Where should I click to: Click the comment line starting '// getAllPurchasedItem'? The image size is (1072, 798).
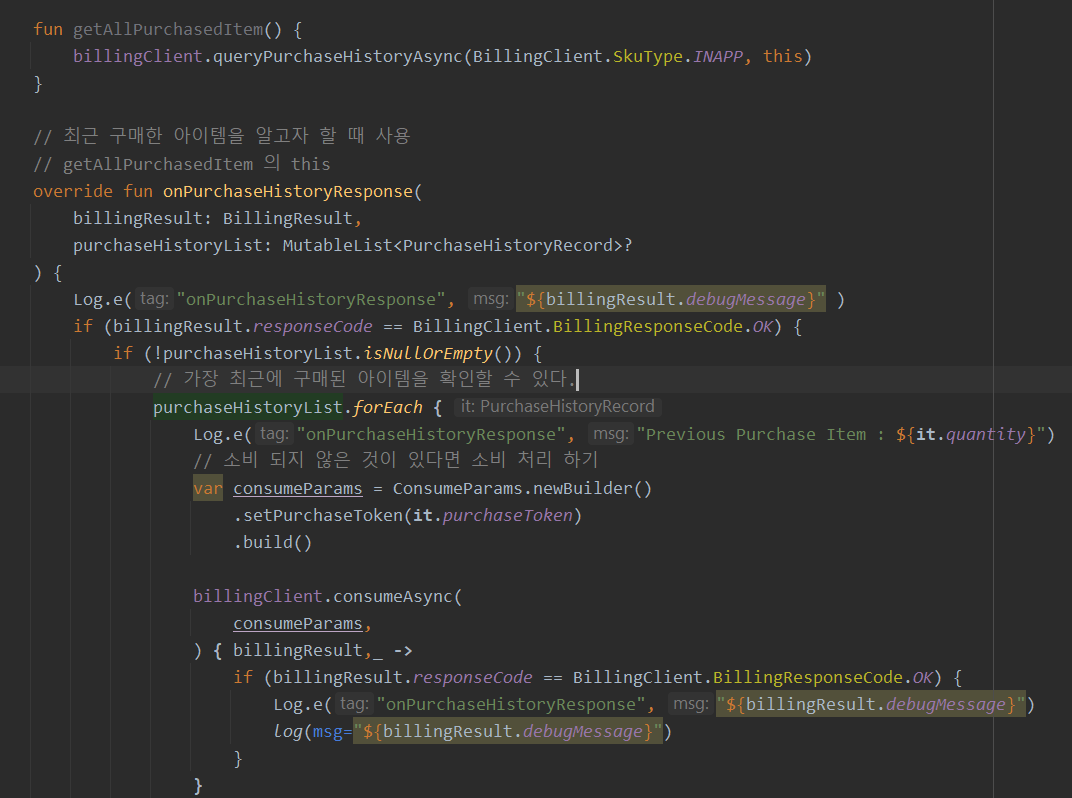(182, 164)
